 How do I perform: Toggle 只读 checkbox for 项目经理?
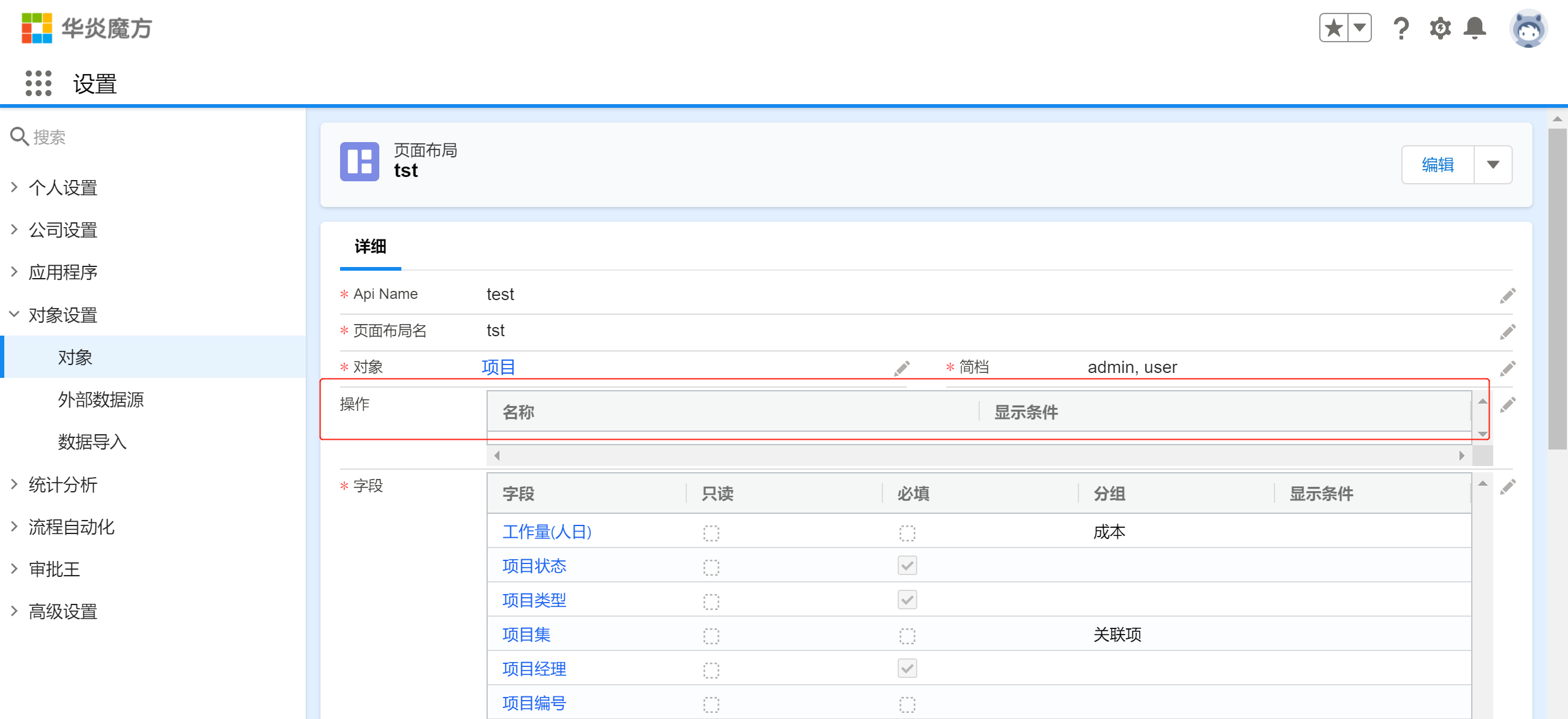click(x=711, y=670)
